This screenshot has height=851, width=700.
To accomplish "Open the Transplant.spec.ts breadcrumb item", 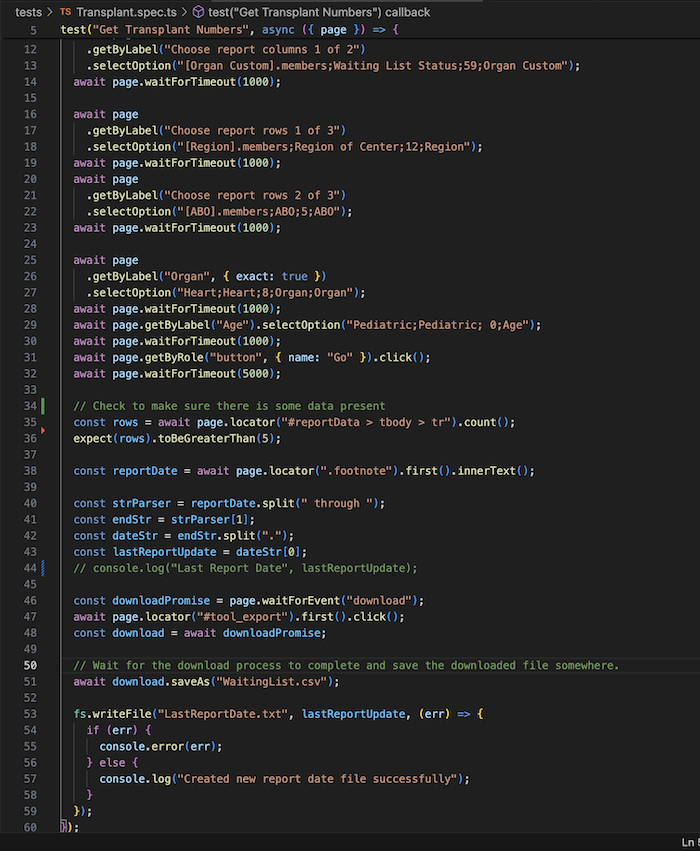I will [x=126, y=12].
